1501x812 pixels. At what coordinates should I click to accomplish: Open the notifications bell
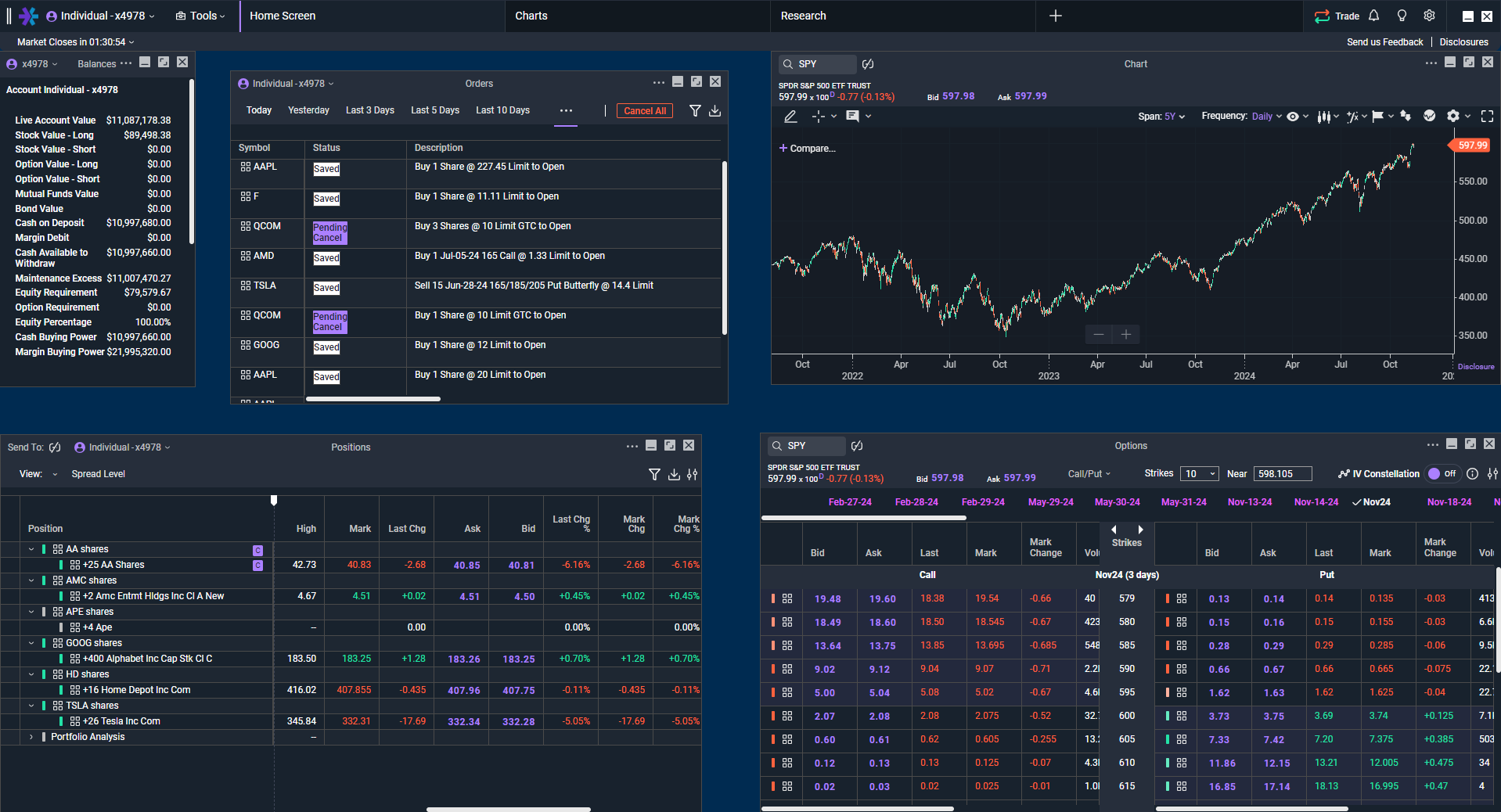click(x=1374, y=16)
